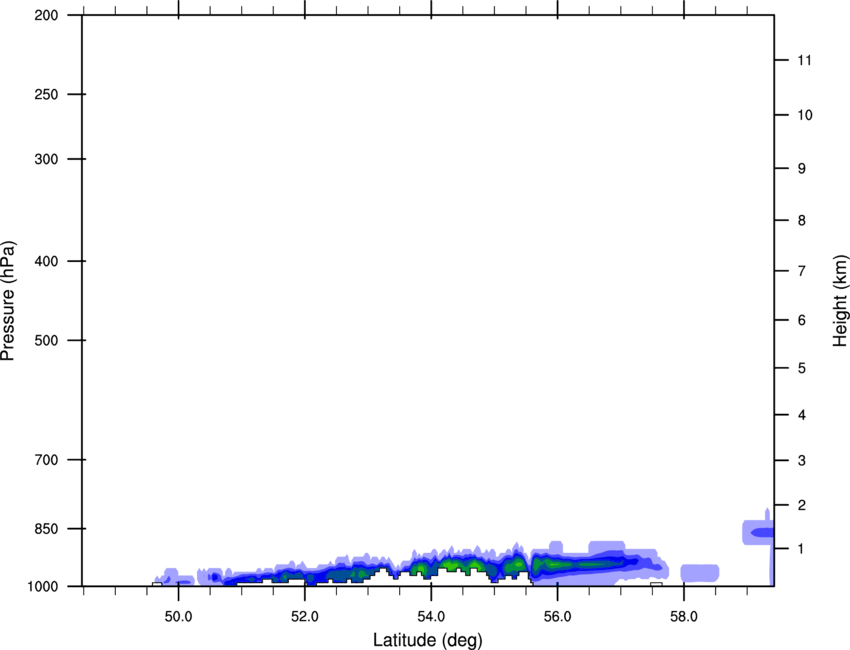This screenshot has height=650, width=850.
Task: Click the Height (km) axis title
Action: 840,301
